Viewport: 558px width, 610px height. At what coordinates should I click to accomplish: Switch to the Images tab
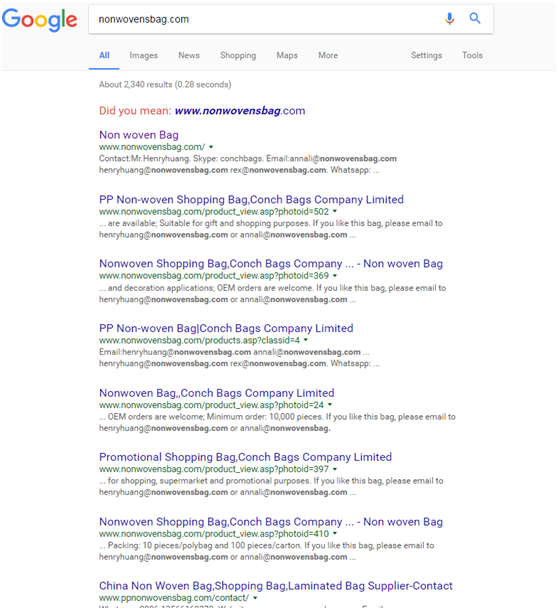[144, 55]
